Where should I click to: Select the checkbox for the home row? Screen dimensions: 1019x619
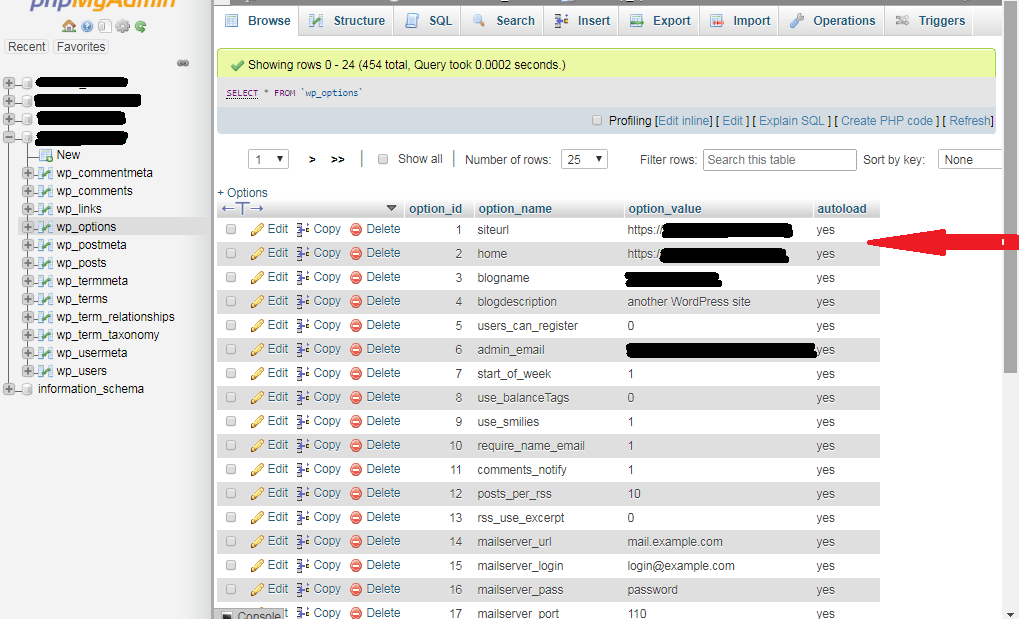tap(231, 253)
